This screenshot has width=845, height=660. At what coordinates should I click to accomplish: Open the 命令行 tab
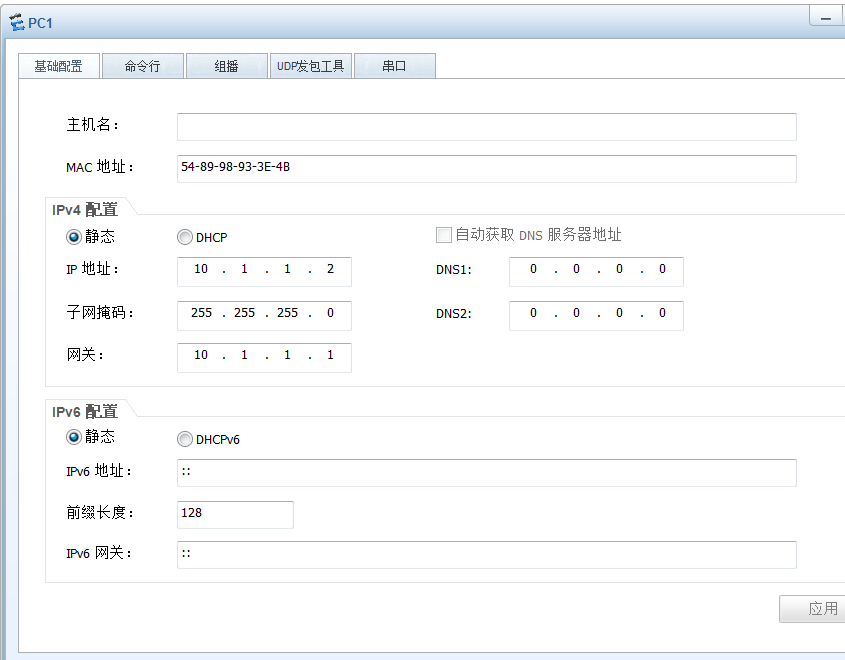pyautogui.click(x=143, y=66)
